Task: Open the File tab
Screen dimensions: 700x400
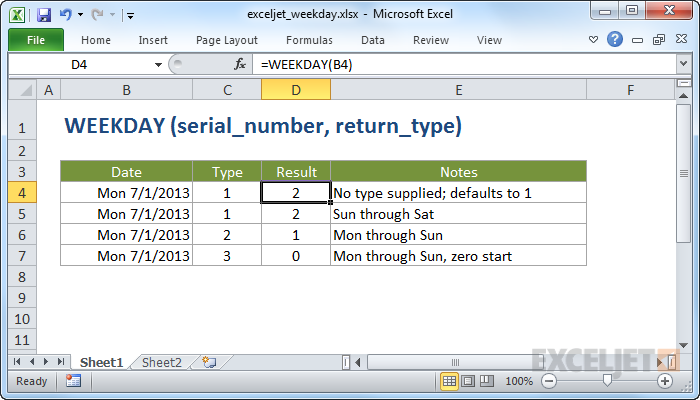Action: (x=36, y=40)
